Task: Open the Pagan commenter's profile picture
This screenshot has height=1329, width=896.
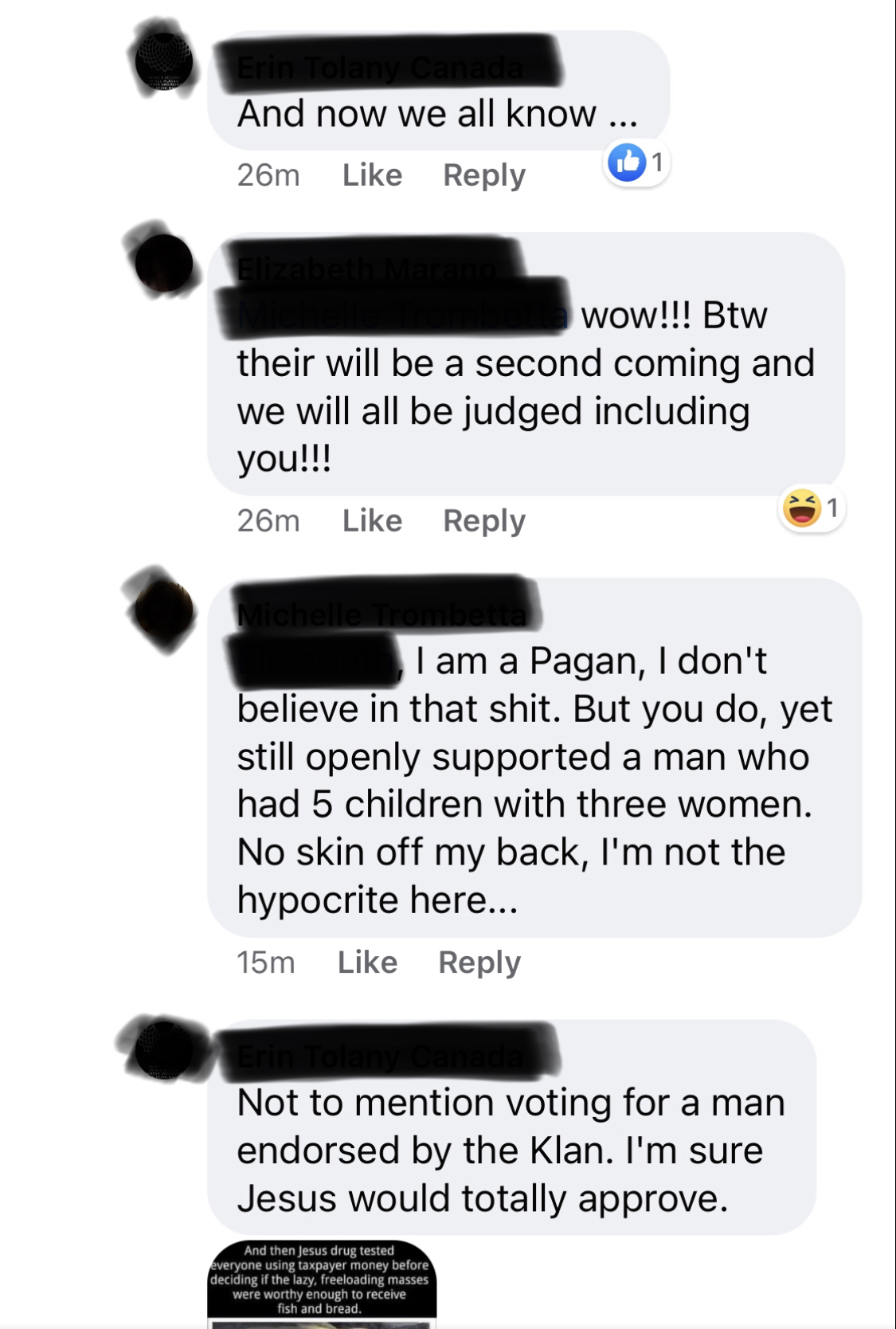Action: coord(164,610)
